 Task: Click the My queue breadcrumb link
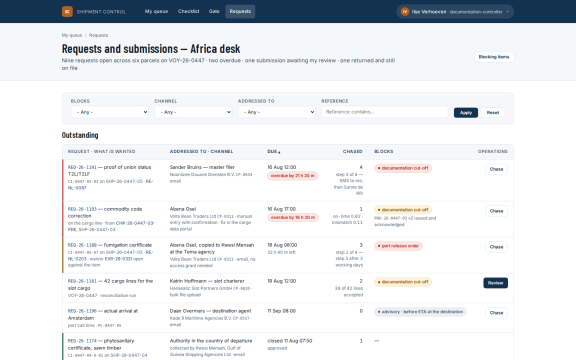click(x=72, y=35)
